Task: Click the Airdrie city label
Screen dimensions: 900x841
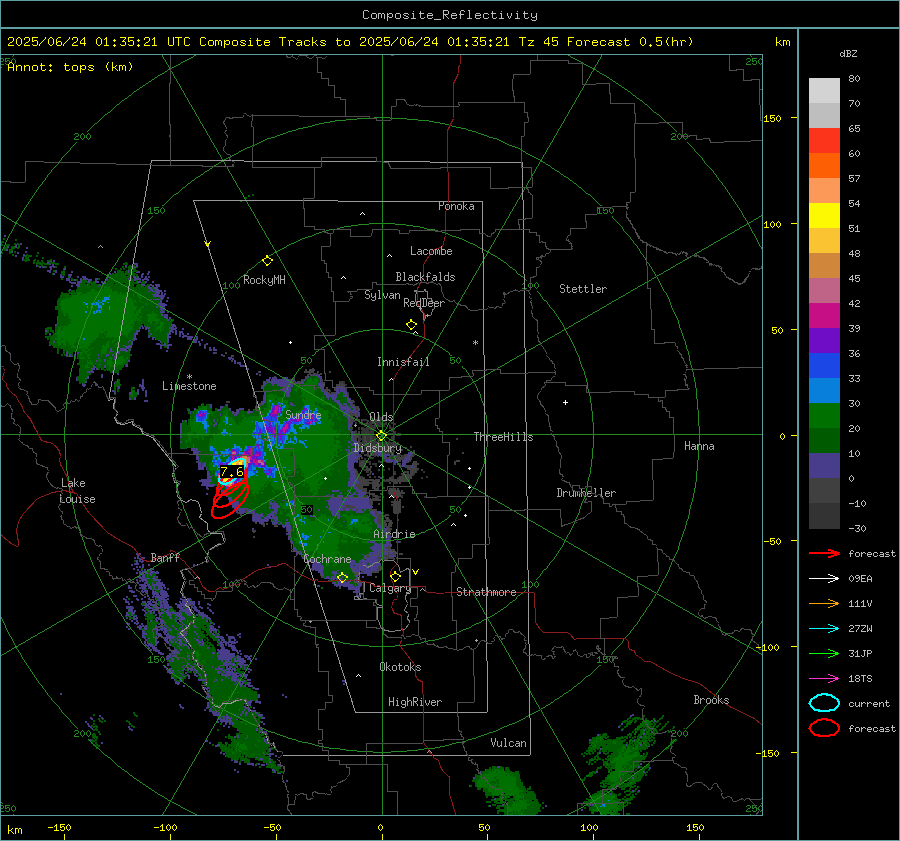Action: [x=394, y=534]
